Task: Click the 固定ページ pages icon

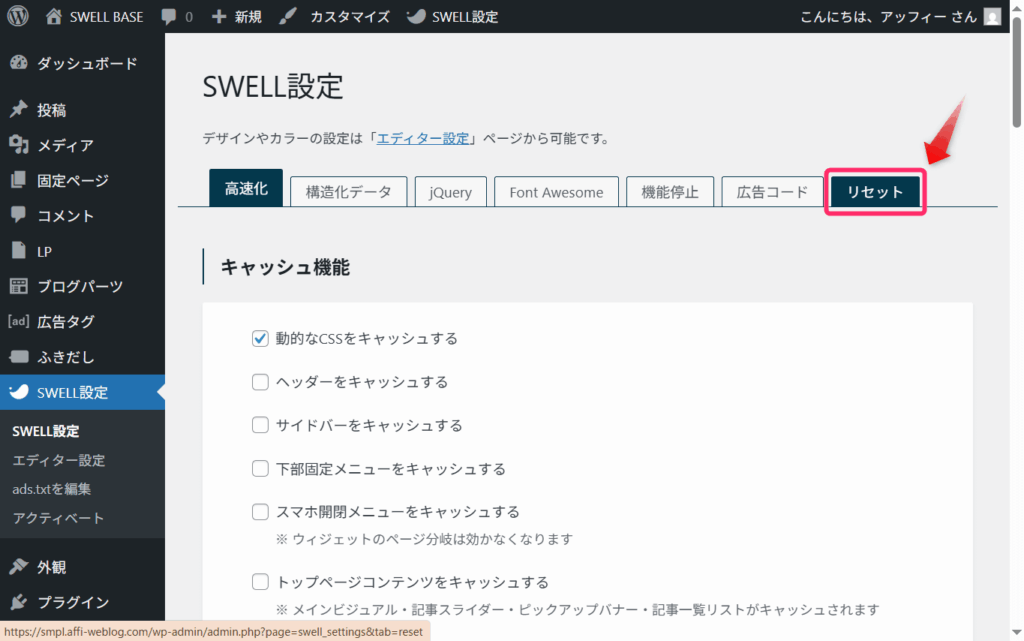Action: (x=19, y=180)
